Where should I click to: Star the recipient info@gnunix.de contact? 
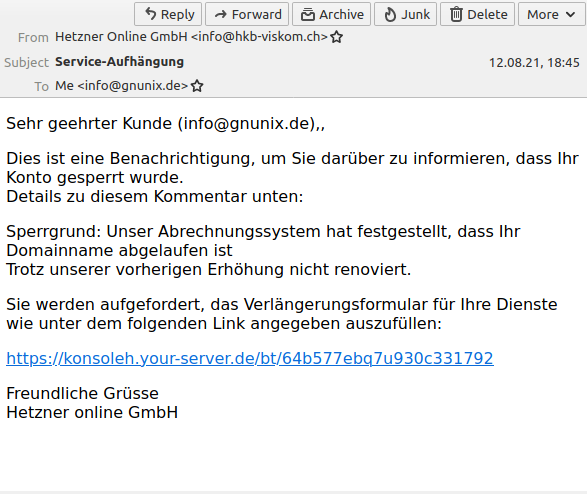coord(197,86)
